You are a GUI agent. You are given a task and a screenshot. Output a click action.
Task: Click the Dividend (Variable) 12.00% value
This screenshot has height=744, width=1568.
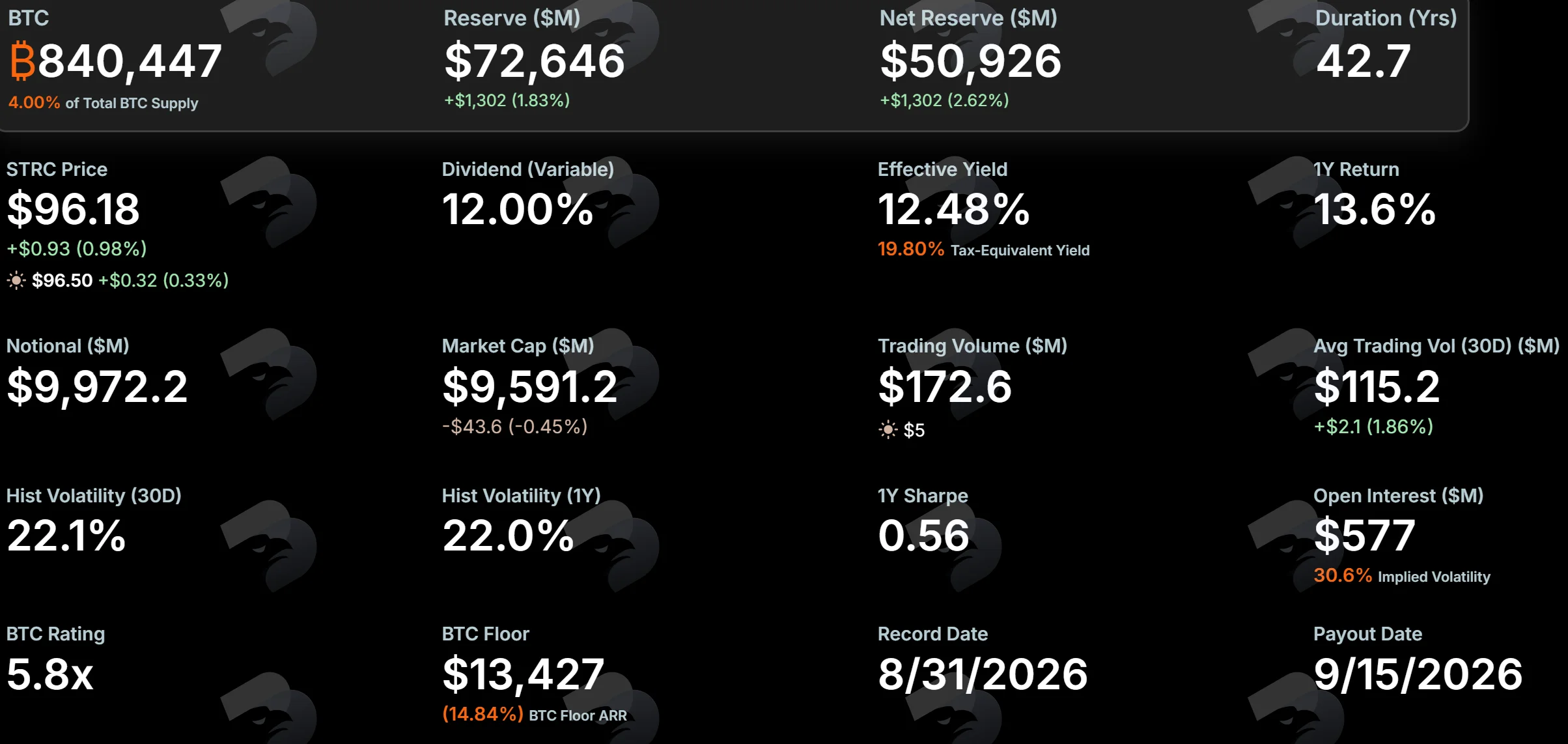pos(518,209)
